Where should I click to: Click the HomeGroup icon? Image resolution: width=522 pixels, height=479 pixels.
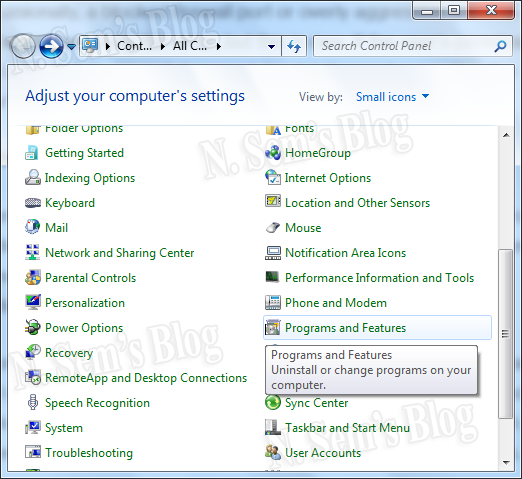[x=273, y=153]
